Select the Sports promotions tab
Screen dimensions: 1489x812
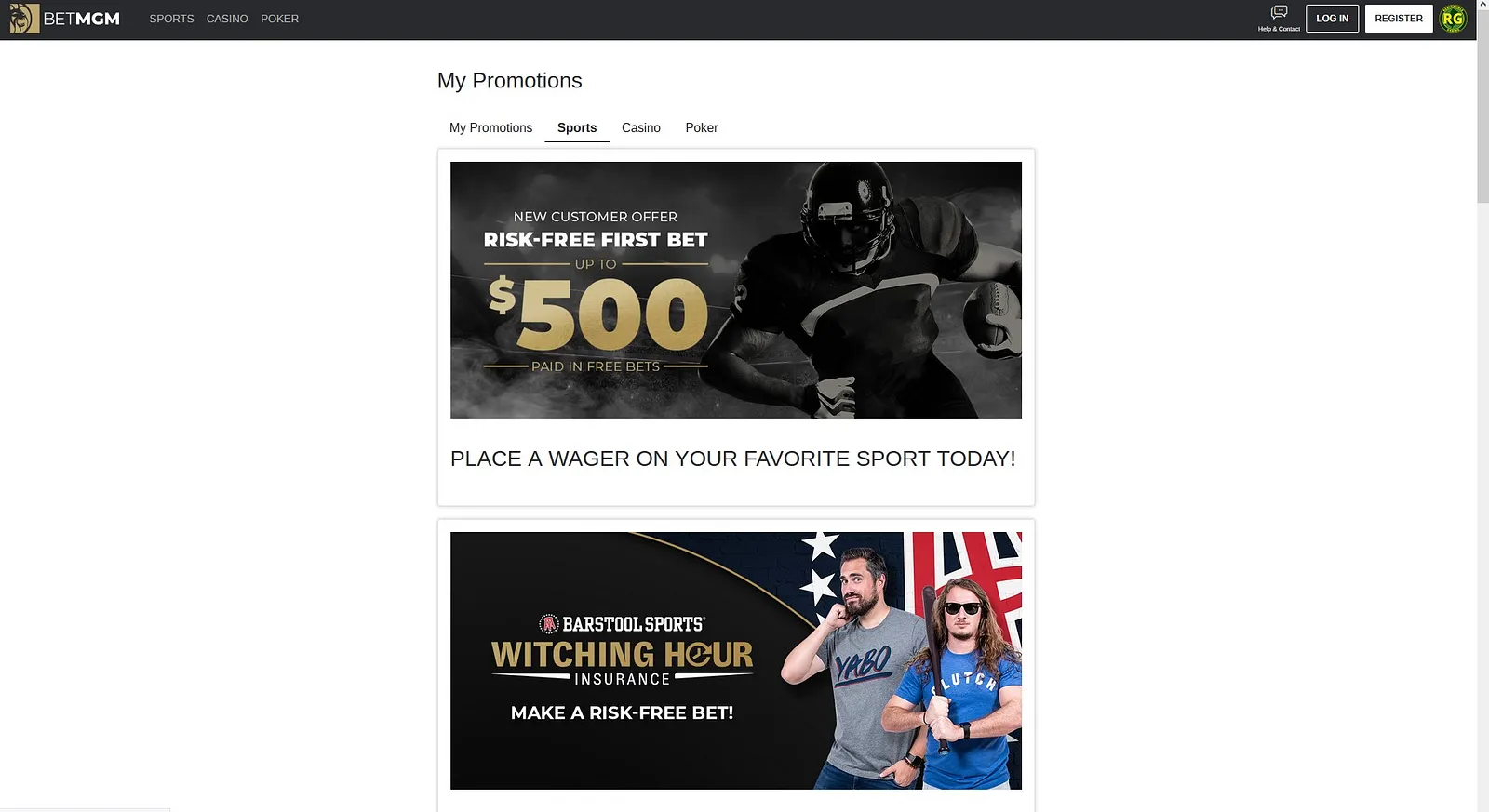(577, 128)
